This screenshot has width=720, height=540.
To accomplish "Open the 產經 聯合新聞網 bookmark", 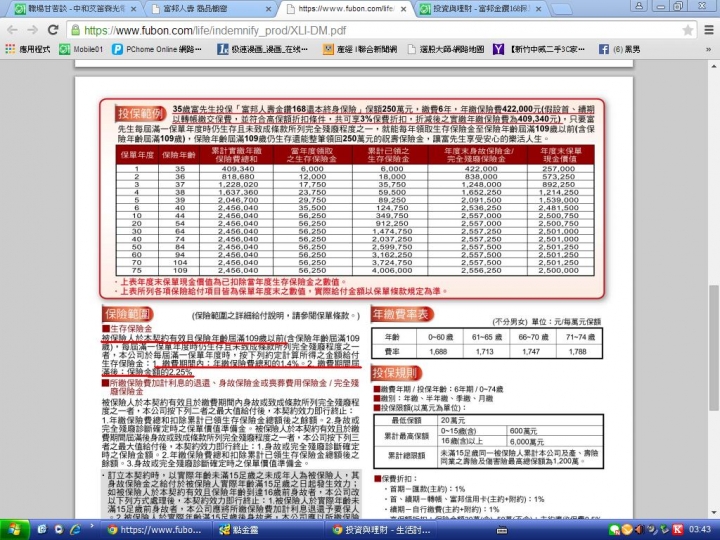I will [360, 49].
